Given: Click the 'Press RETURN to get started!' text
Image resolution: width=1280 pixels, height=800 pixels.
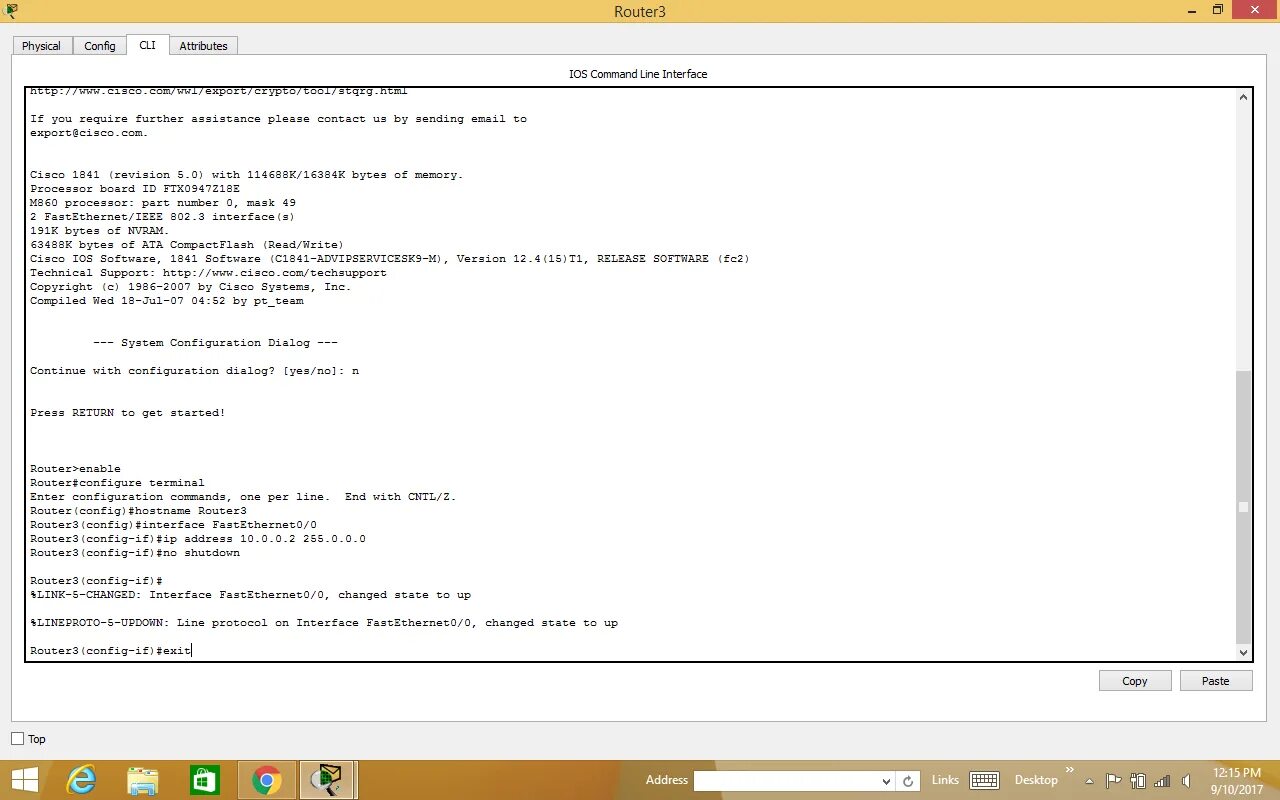Looking at the screenshot, I should [127, 413].
